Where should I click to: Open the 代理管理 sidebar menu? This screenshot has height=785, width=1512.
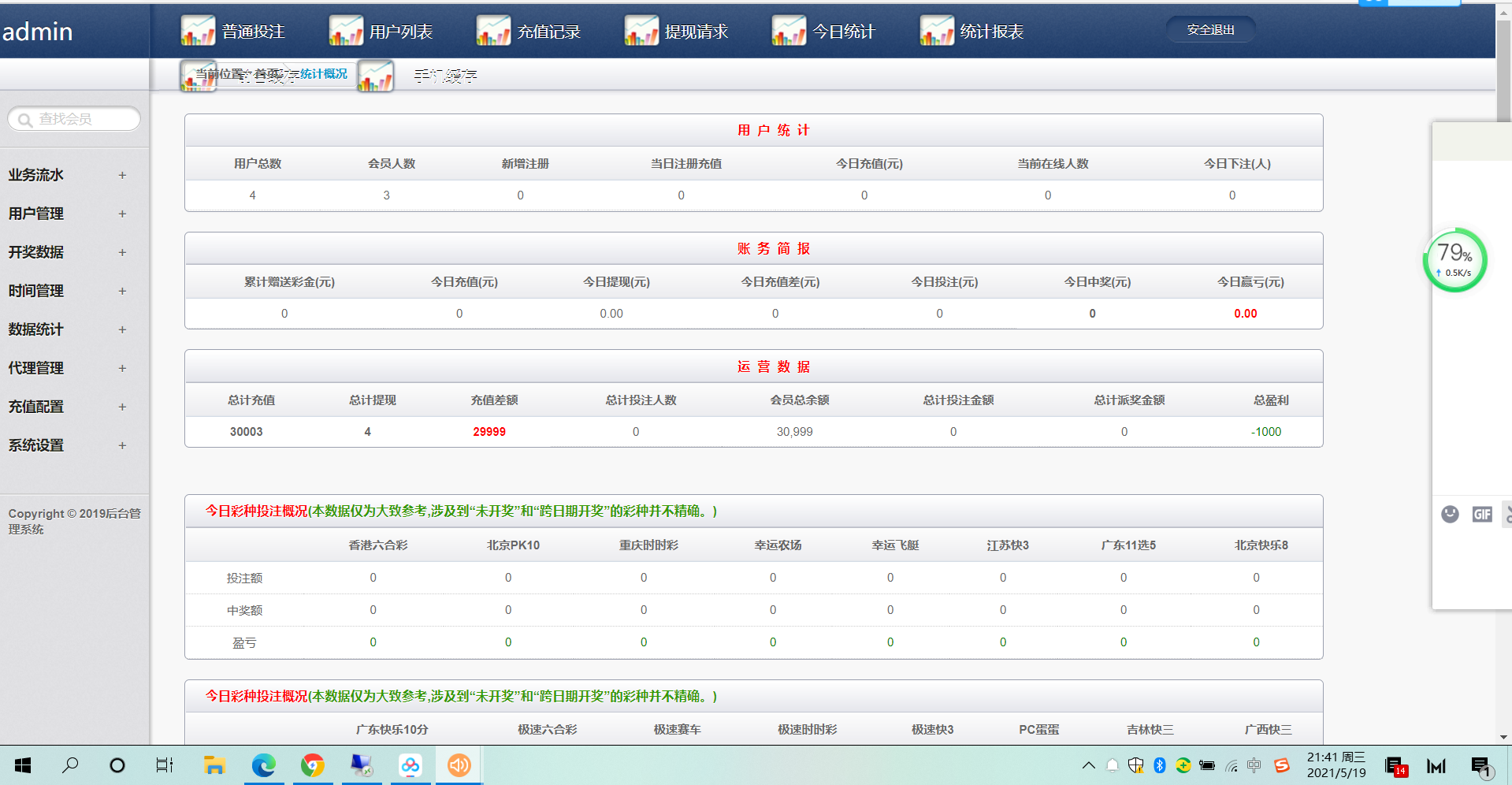[x=36, y=368]
